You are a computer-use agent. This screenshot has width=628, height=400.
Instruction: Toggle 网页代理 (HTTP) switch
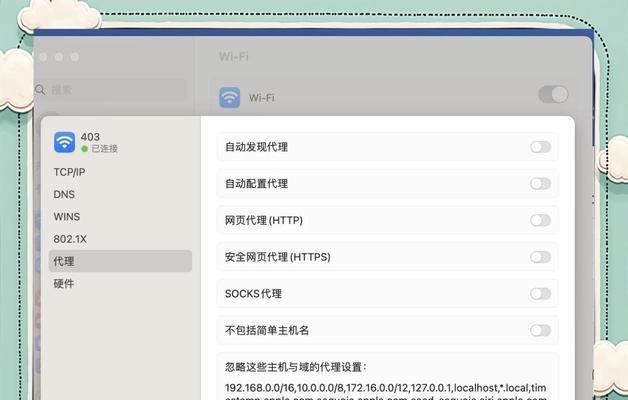point(540,220)
